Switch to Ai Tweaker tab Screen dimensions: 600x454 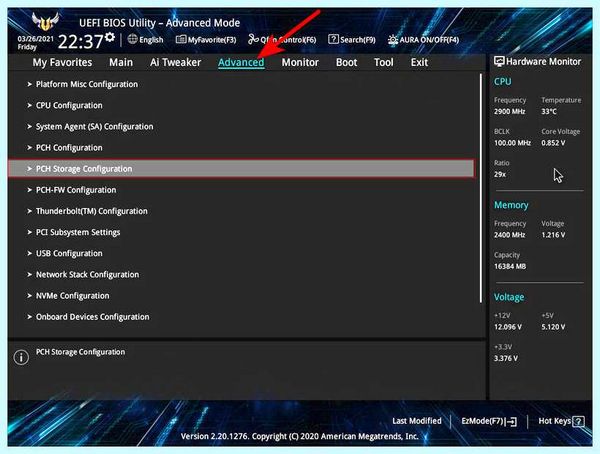(175, 62)
